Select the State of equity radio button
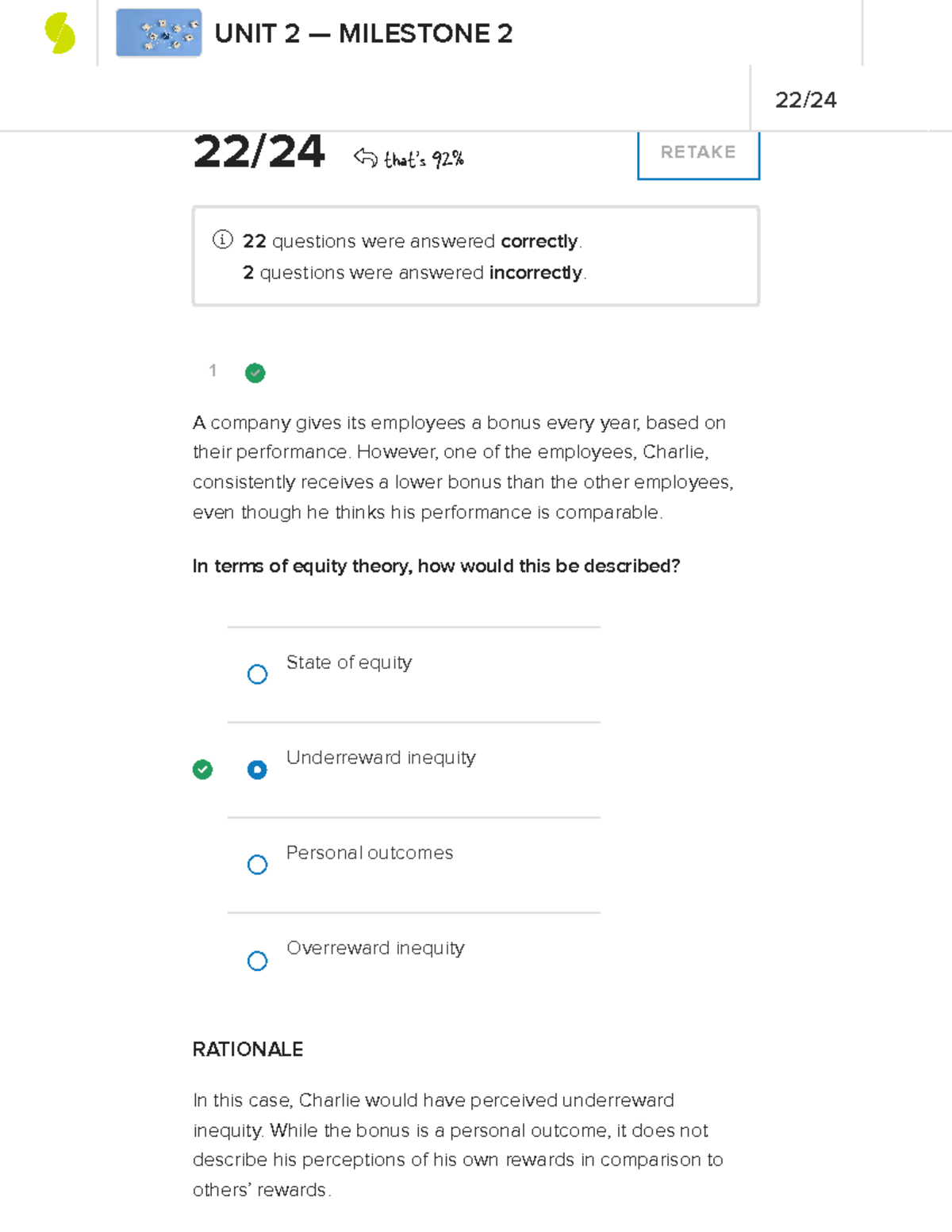This screenshot has width=952, height=1232. pos(257,674)
